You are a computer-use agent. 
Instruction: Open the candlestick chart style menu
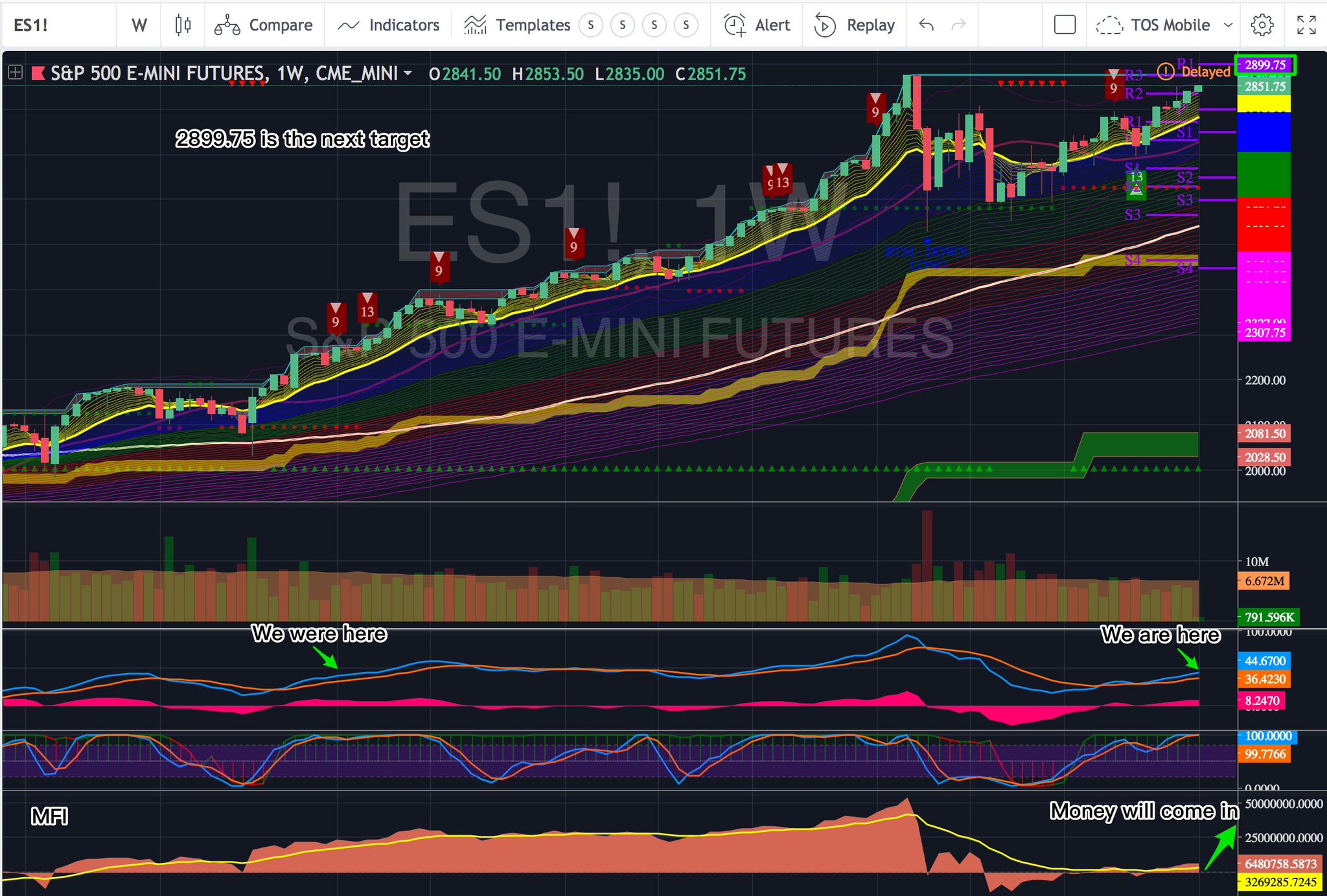point(183,25)
